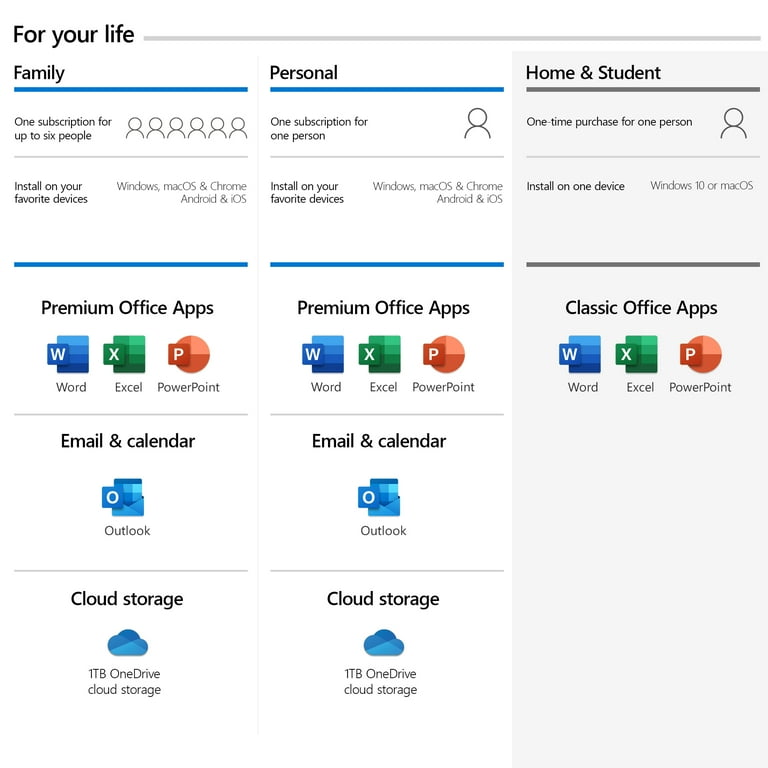Click the Word icon in Personal column
Image resolution: width=768 pixels, height=768 pixels.
point(324,355)
